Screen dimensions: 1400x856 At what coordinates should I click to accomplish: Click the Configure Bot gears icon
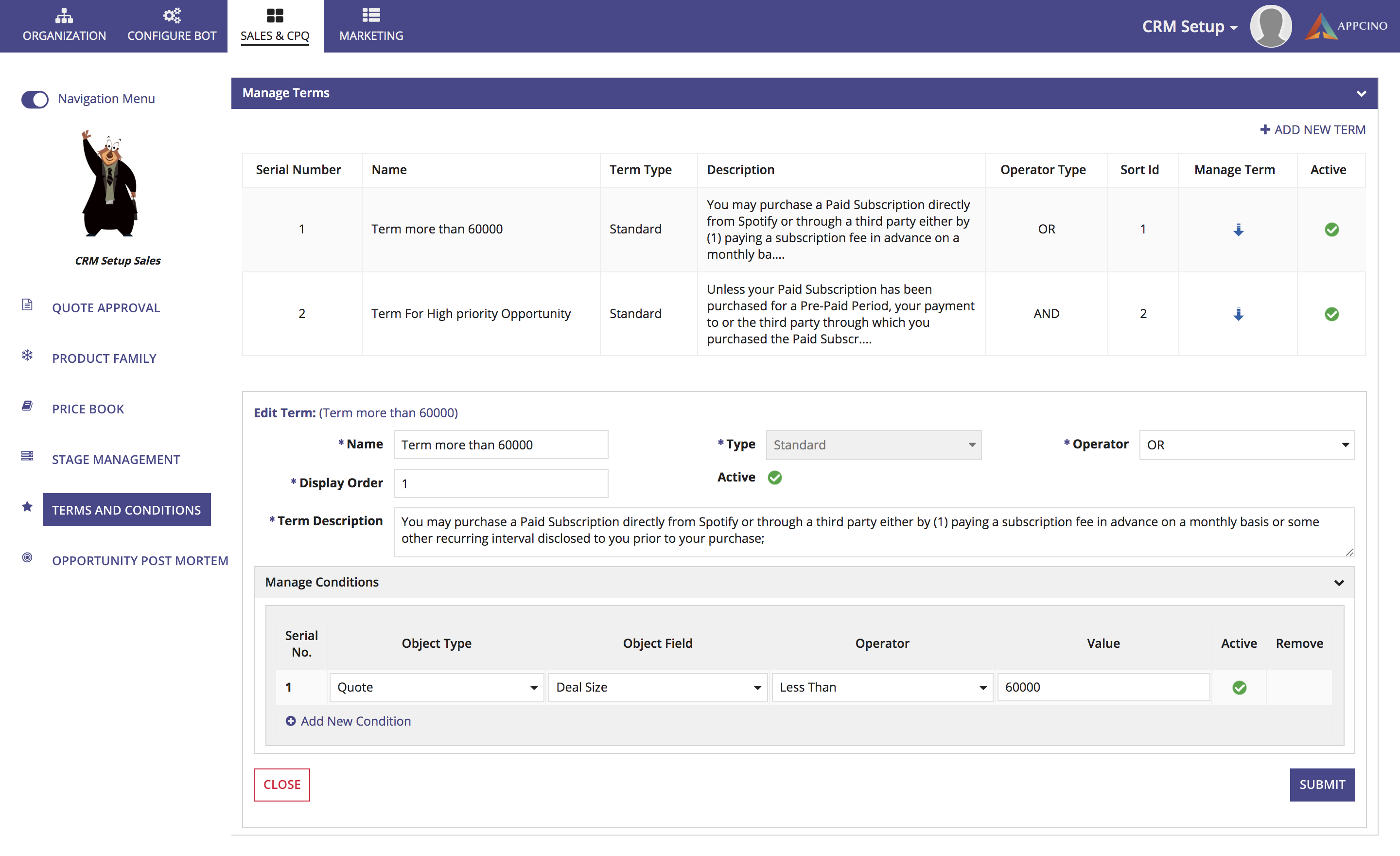click(172, 15)
